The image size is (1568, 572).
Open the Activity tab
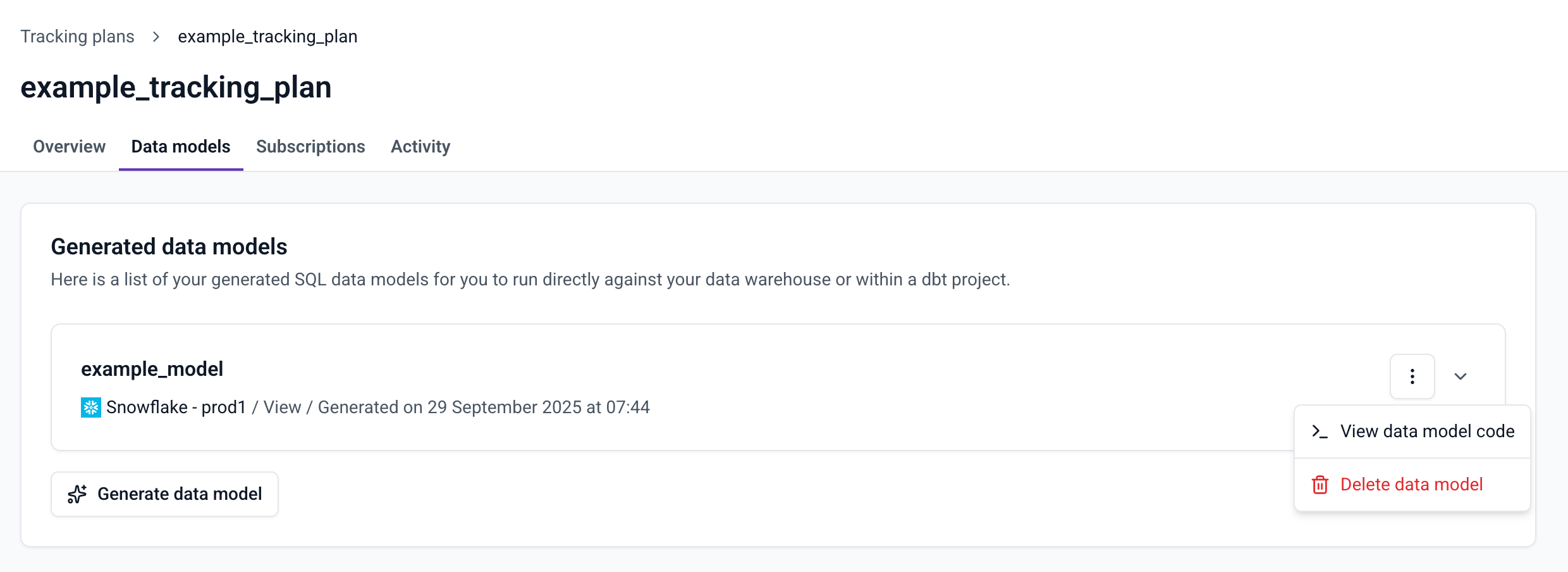pyautogui.click(x=420, y=146)
